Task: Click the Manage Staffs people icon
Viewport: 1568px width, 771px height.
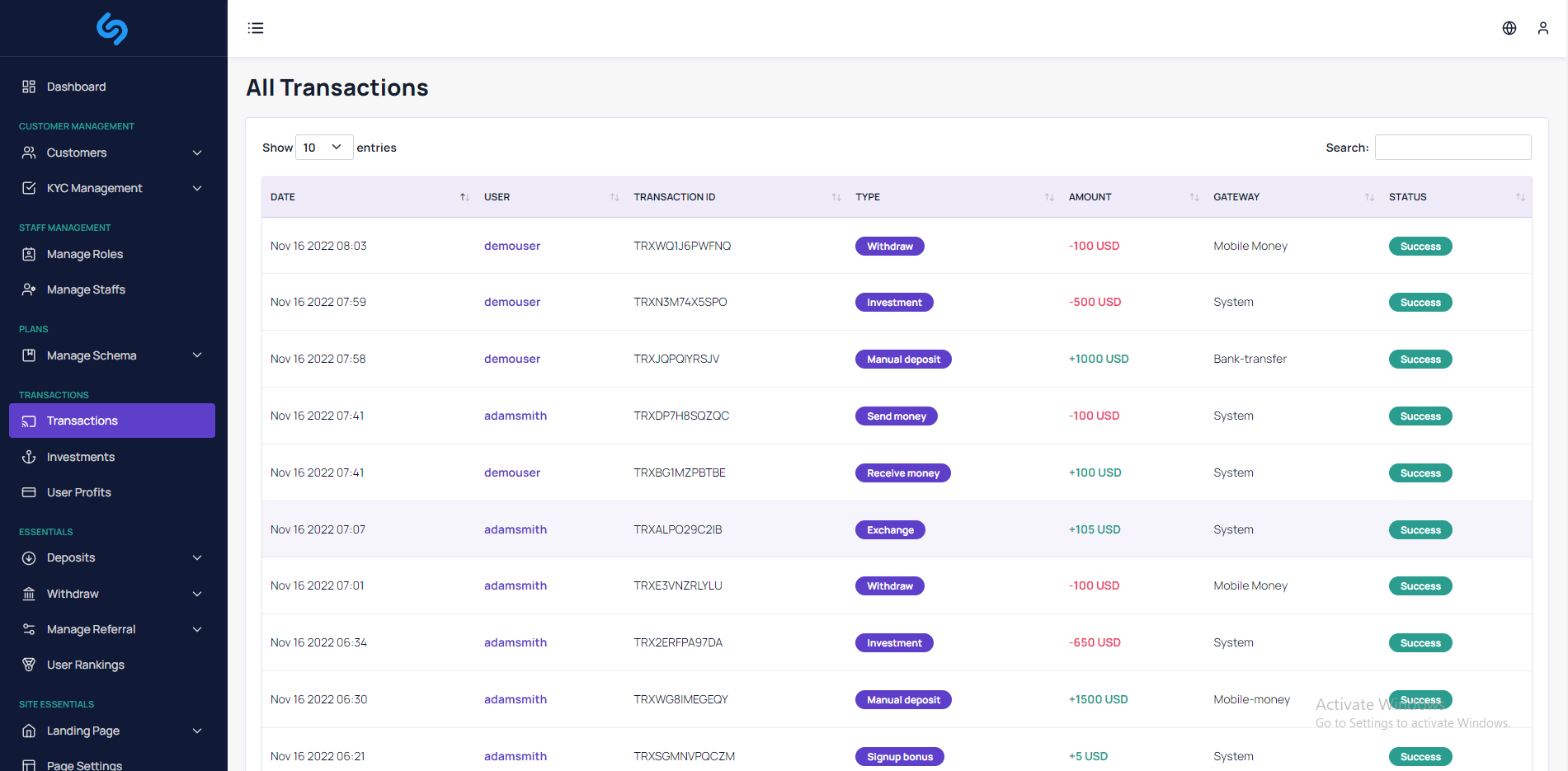Action: (x=29, y=289)
